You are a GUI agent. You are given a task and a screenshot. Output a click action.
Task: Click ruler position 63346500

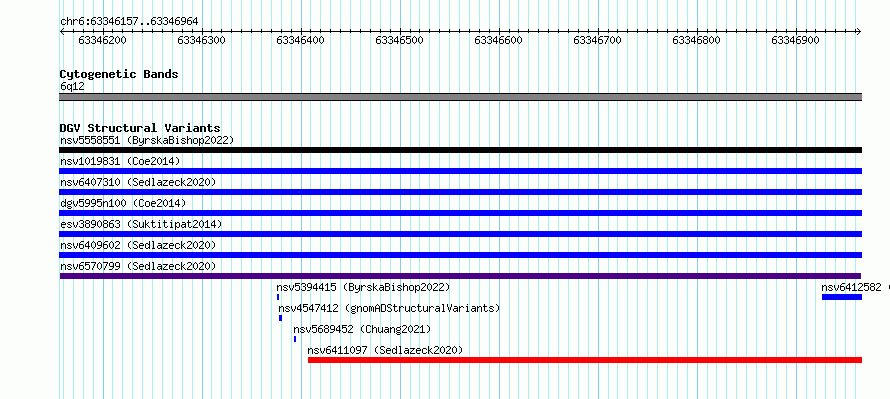(400, 40)
